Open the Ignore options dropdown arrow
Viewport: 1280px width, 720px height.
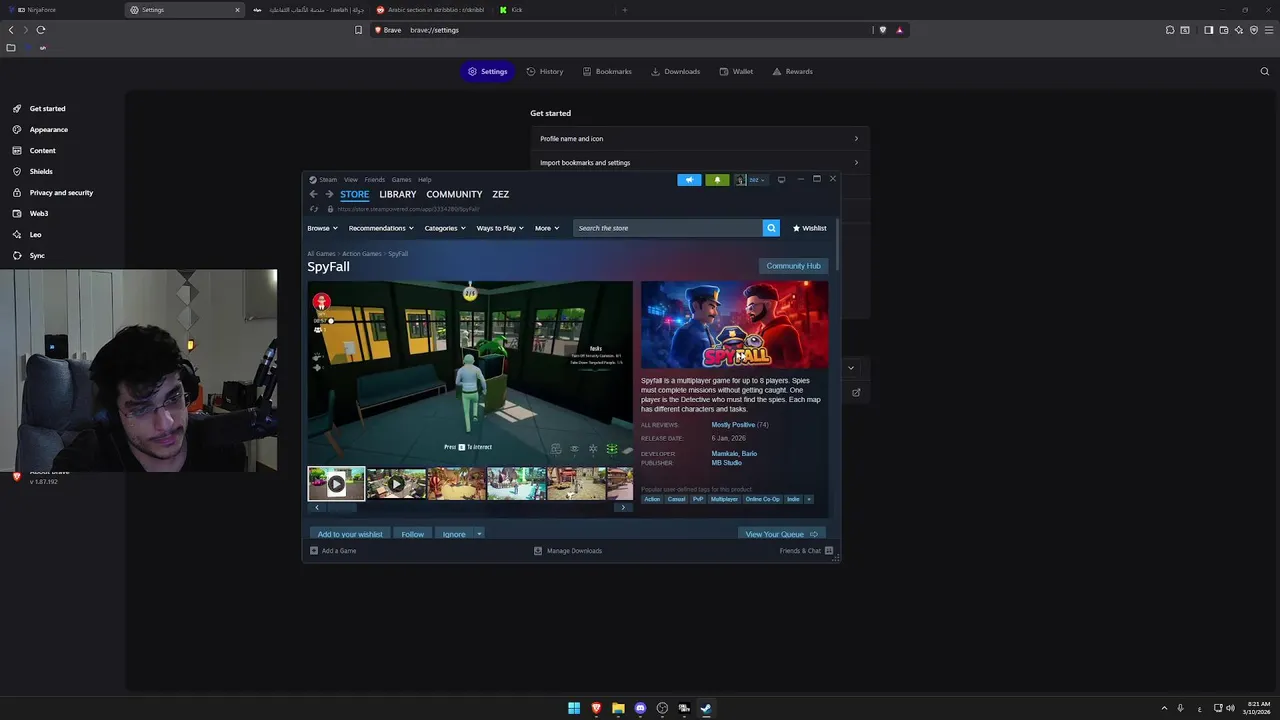point(479,534)
